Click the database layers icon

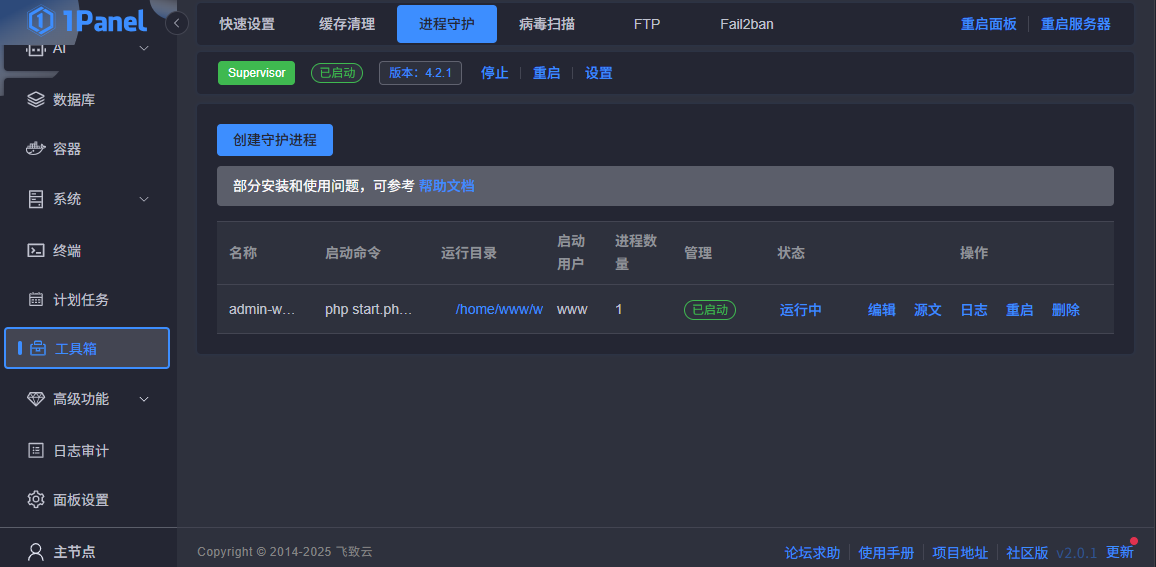pos(35,100)
